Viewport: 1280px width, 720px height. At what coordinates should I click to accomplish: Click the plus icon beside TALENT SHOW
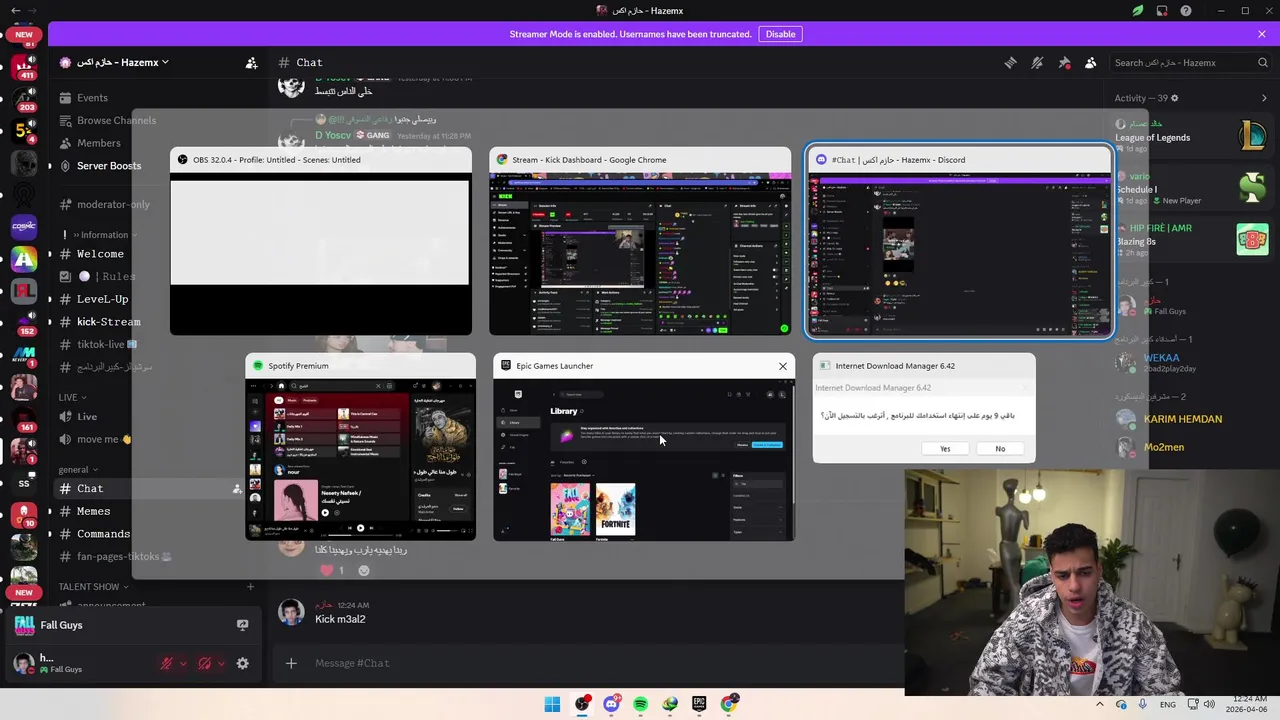[x=251, y=587]
